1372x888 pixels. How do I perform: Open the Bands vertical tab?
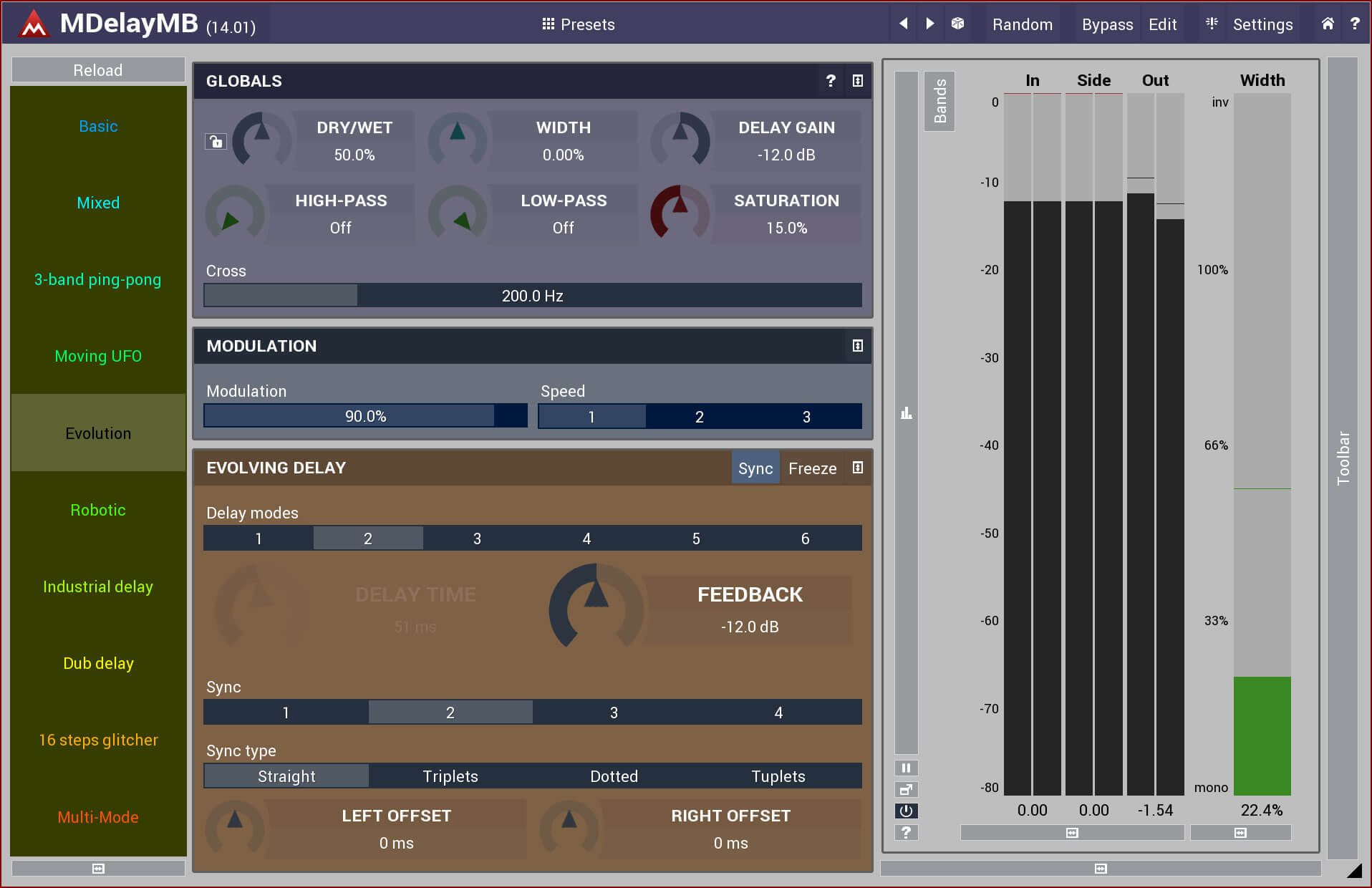939,101
